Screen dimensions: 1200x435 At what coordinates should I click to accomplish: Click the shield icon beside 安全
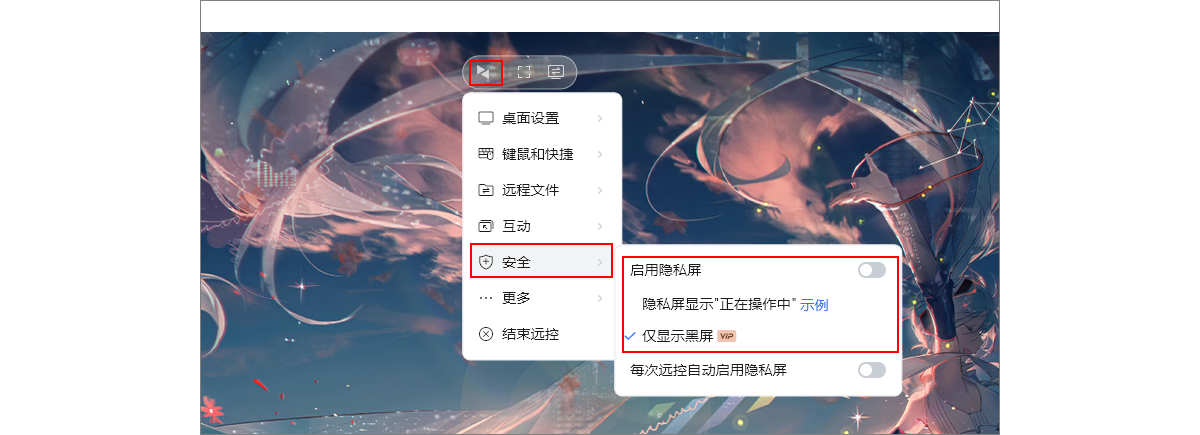pyautogui.click(x=486, y=262)
